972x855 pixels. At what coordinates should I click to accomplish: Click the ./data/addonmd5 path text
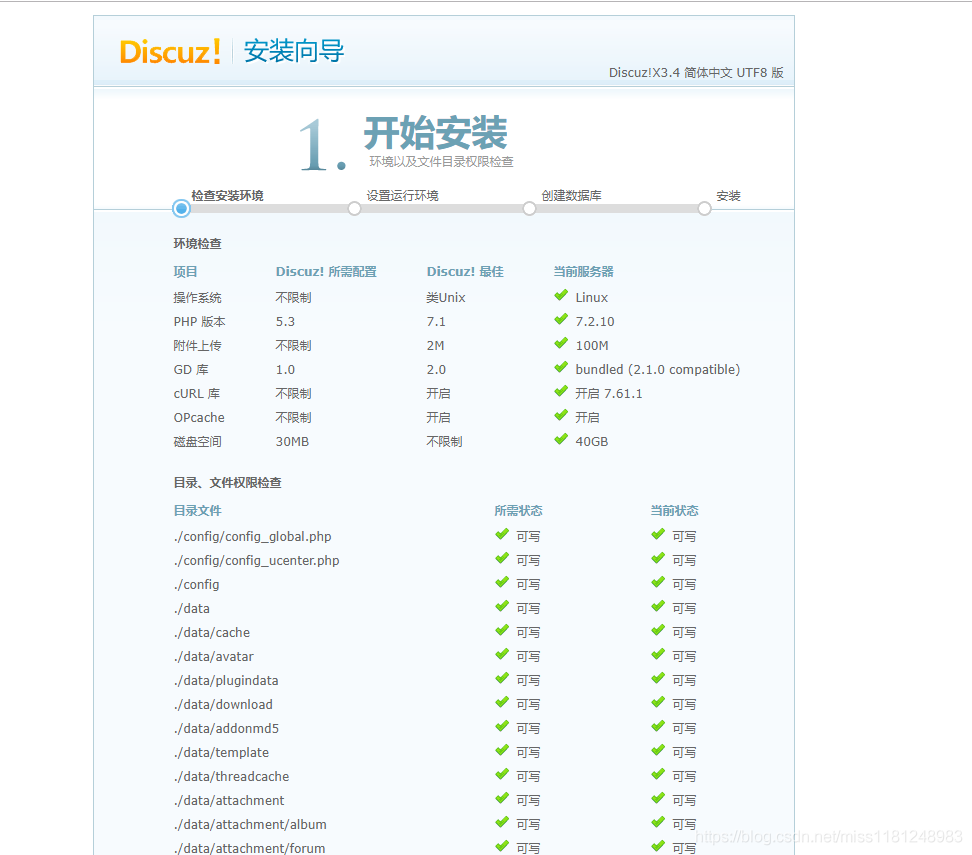[226, 729]
